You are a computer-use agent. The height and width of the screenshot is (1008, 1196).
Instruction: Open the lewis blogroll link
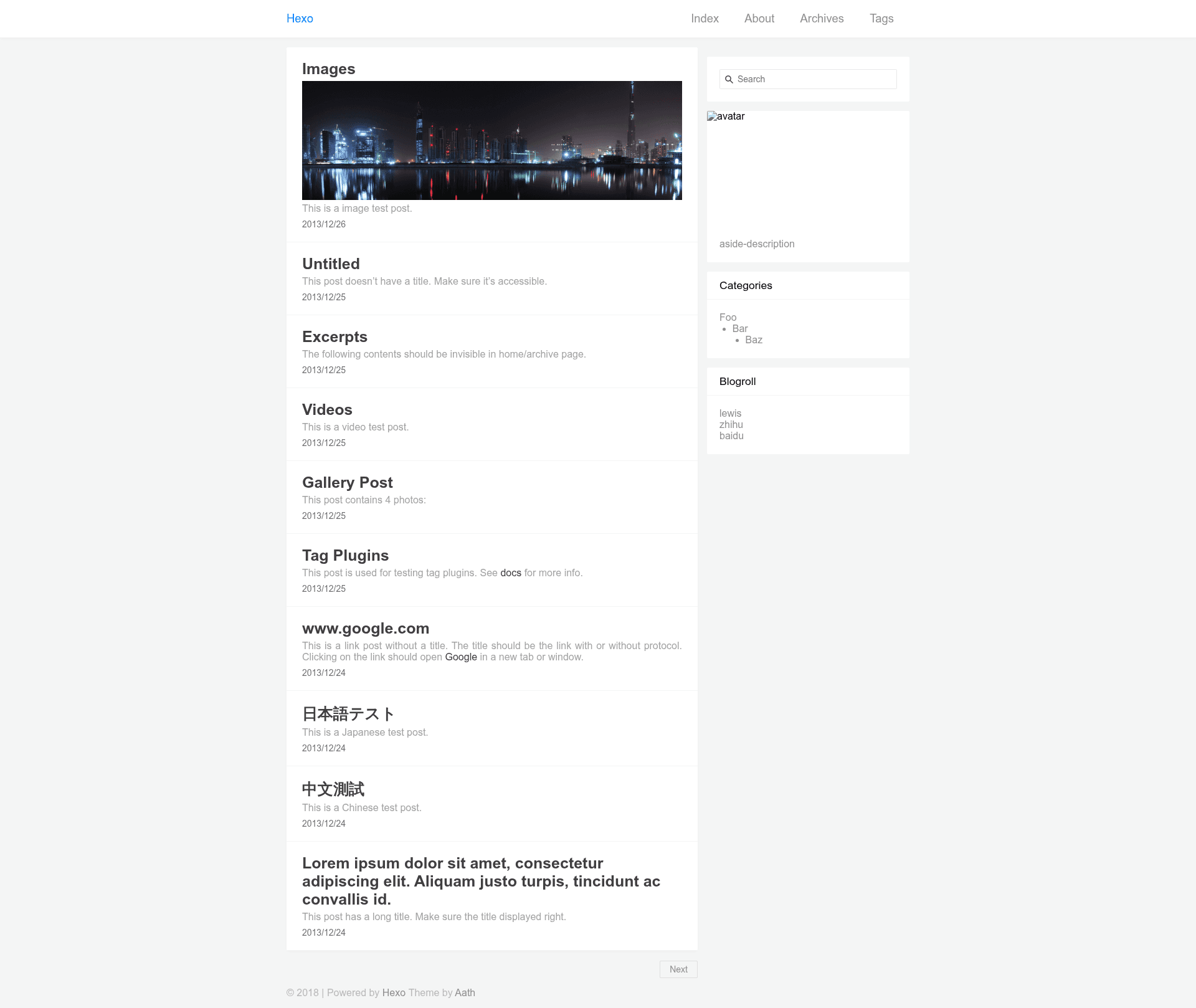click(730, 413)
